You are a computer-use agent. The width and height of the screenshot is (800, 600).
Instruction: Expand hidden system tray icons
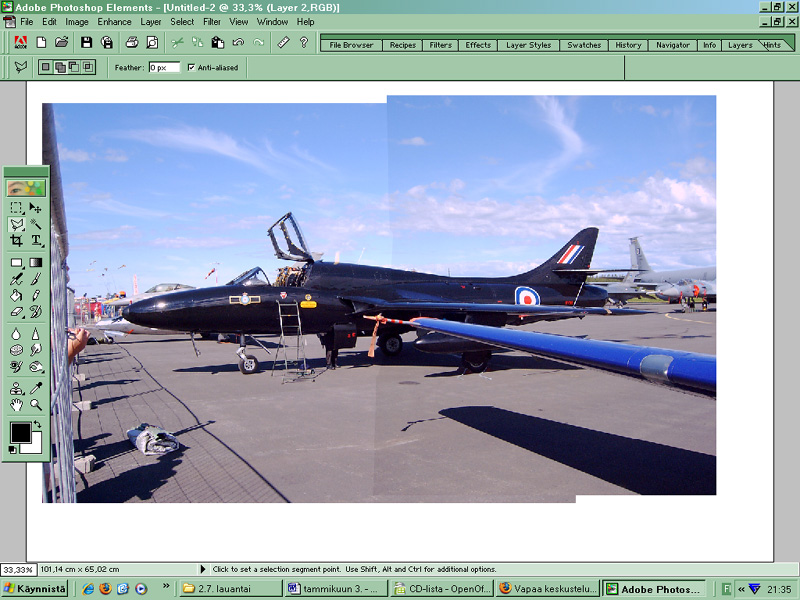(741, 589)
